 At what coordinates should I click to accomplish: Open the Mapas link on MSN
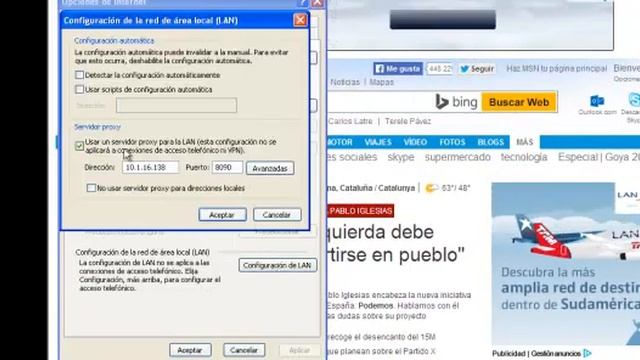coord(382,82)
